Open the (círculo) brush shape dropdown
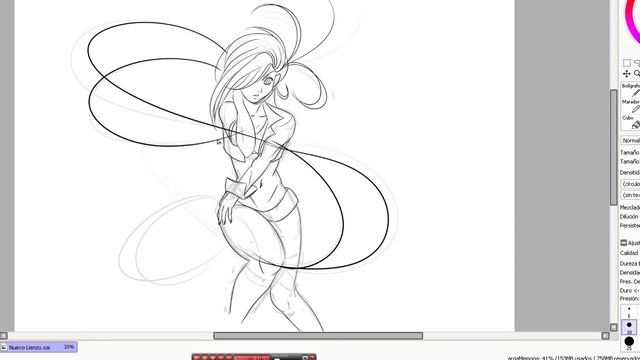Image resolution: width=640 pixels, height=360 pixels. click(x=631, y=184)
